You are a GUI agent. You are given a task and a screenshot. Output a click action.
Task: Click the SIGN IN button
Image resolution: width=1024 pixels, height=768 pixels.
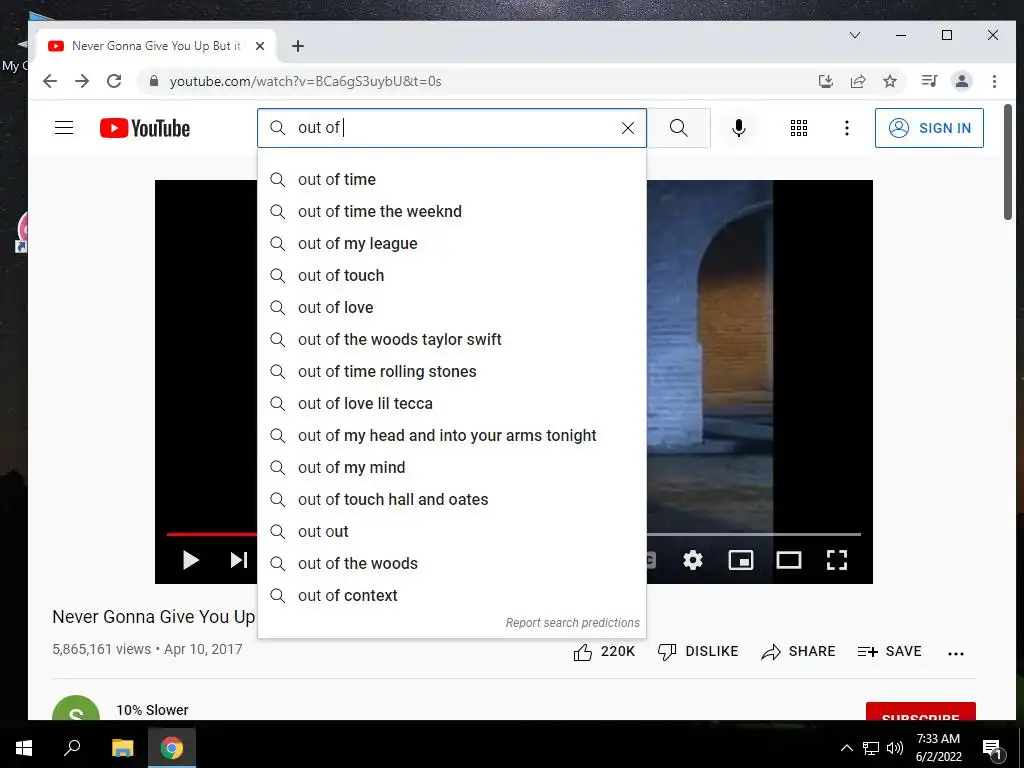tap(929, 128)
